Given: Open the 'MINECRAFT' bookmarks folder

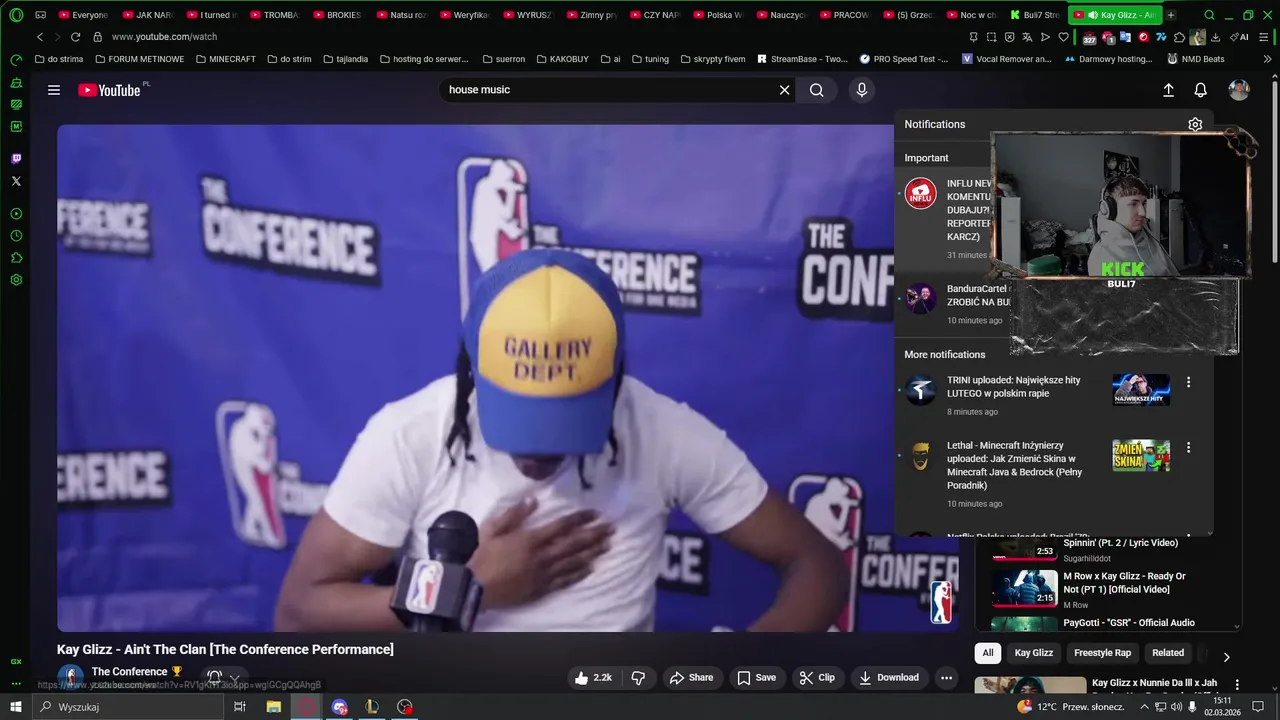Looking at the screenshot, I should coord(225,59).
